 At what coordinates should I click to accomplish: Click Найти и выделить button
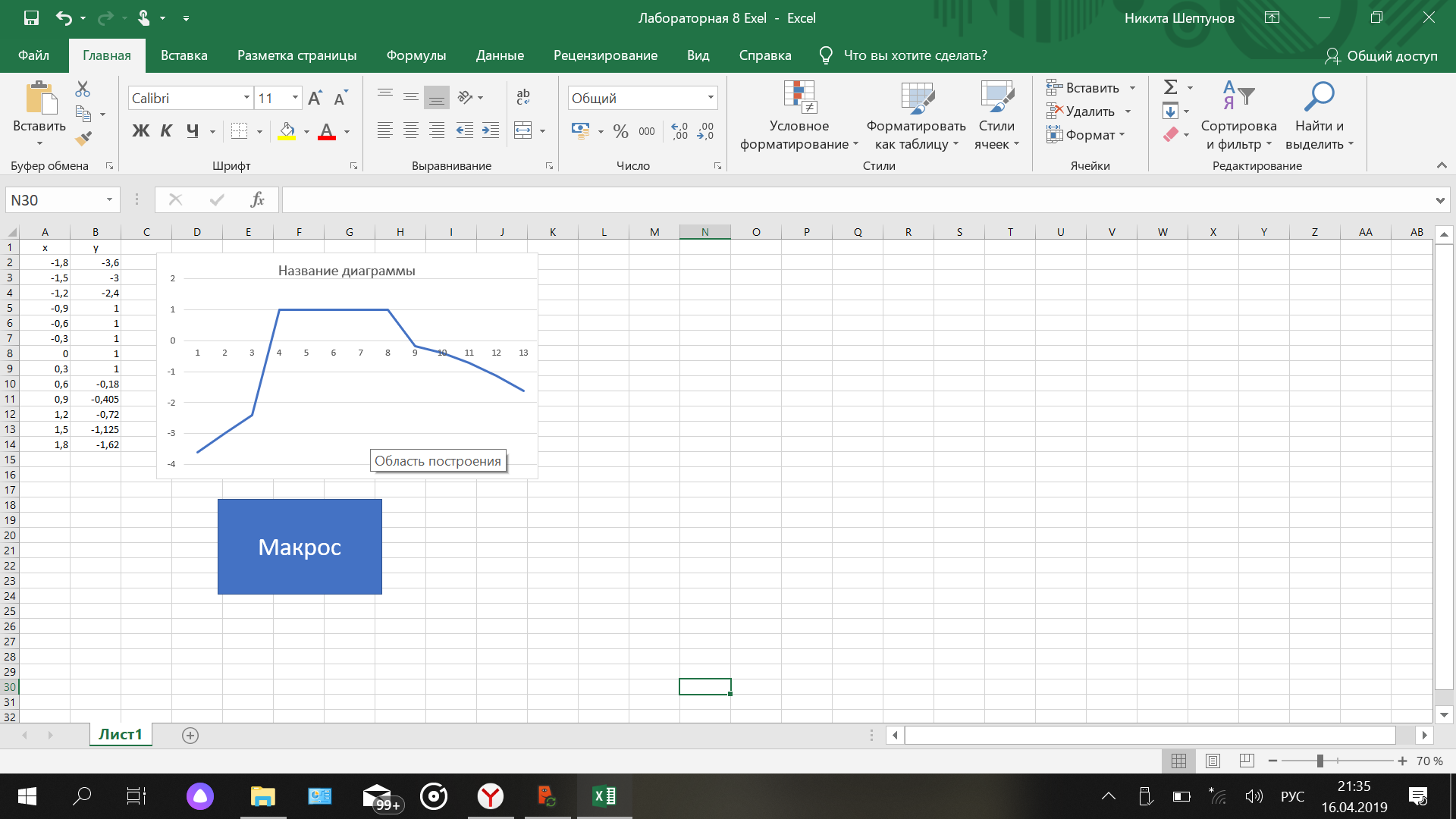(1319, 116)
